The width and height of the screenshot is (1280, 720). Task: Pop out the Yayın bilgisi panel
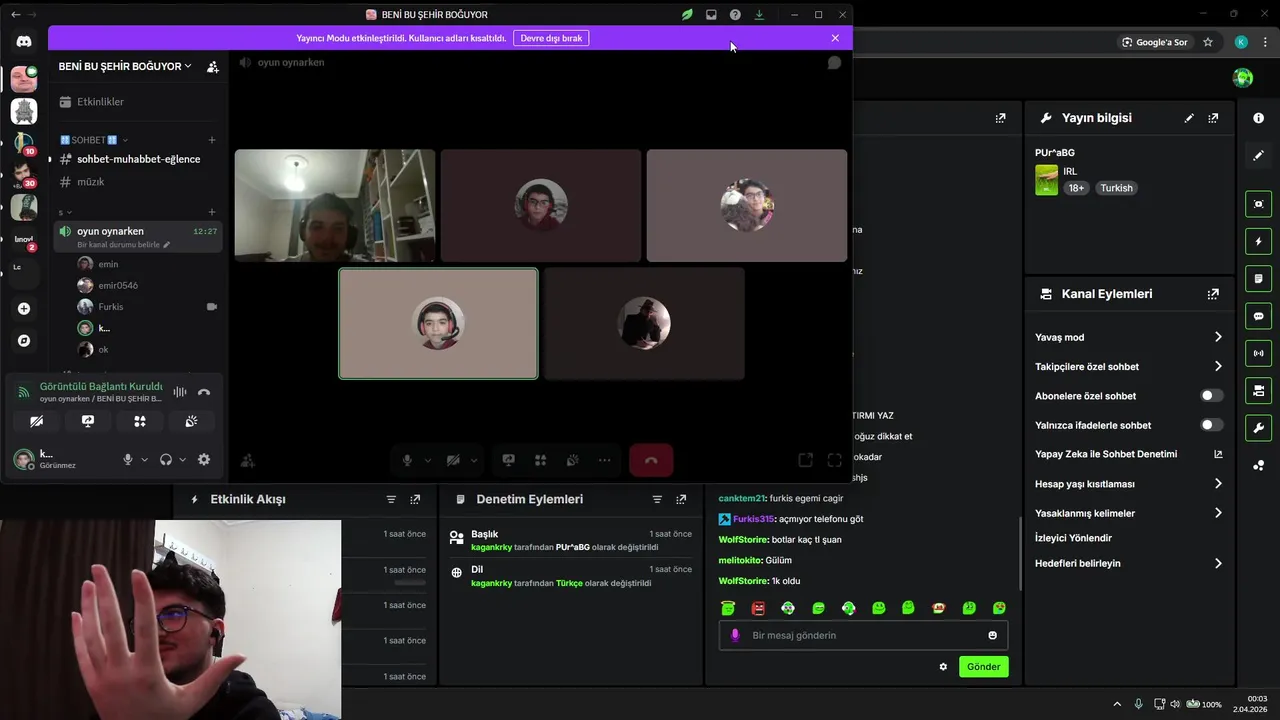pos(1213,118)
